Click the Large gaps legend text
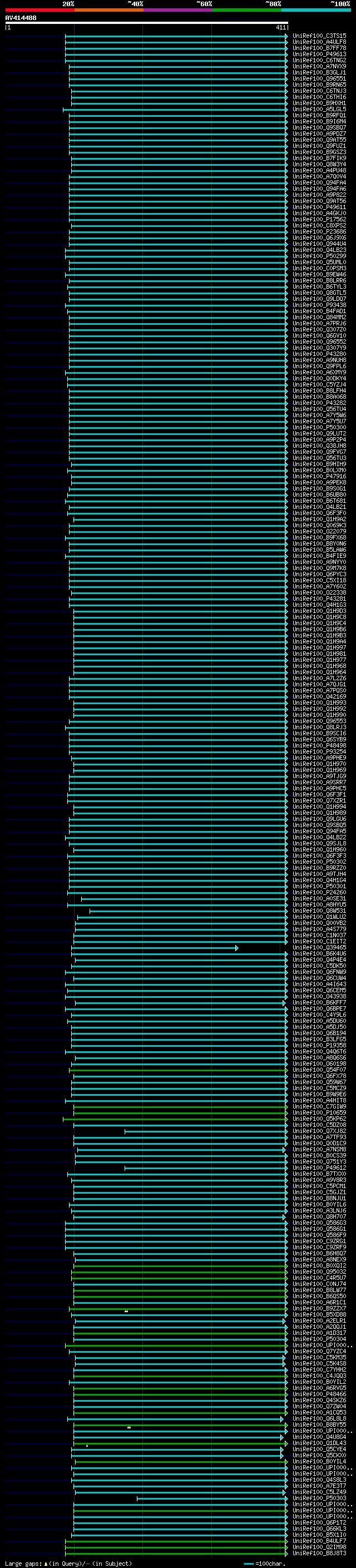The image size is (356, 1568). pos(68,1563)
